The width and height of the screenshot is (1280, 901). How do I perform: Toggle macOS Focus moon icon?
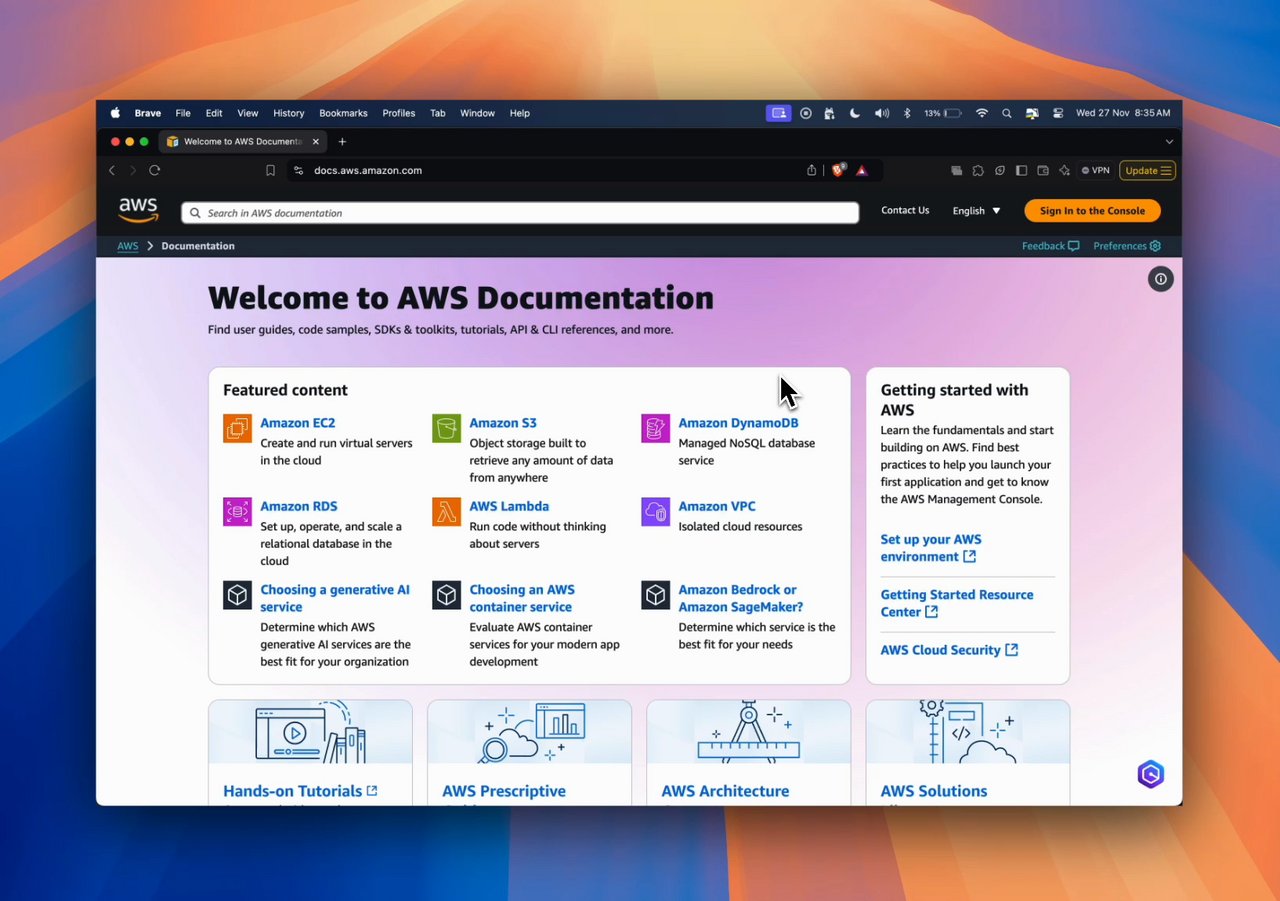coord(855,113)
